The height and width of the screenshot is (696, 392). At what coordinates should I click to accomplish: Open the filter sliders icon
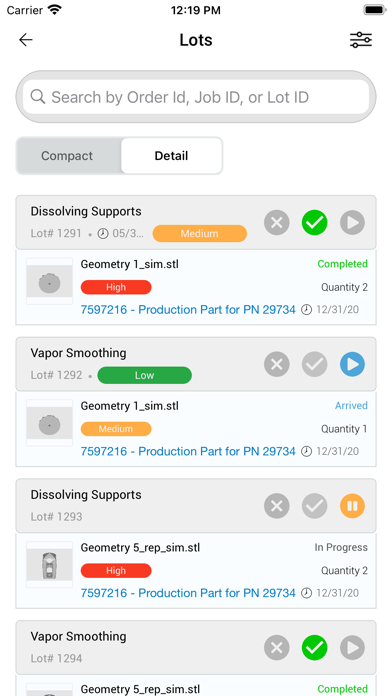point(360,40)
